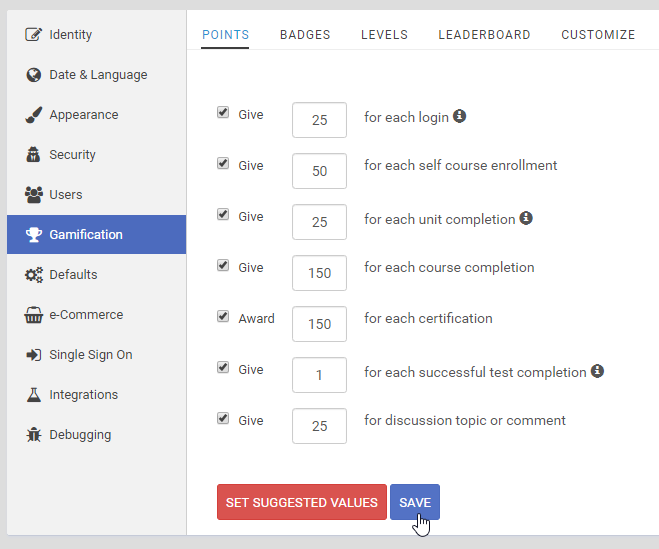Open the Leaderboard tab
659x549 pixels.
click(484, 35)
